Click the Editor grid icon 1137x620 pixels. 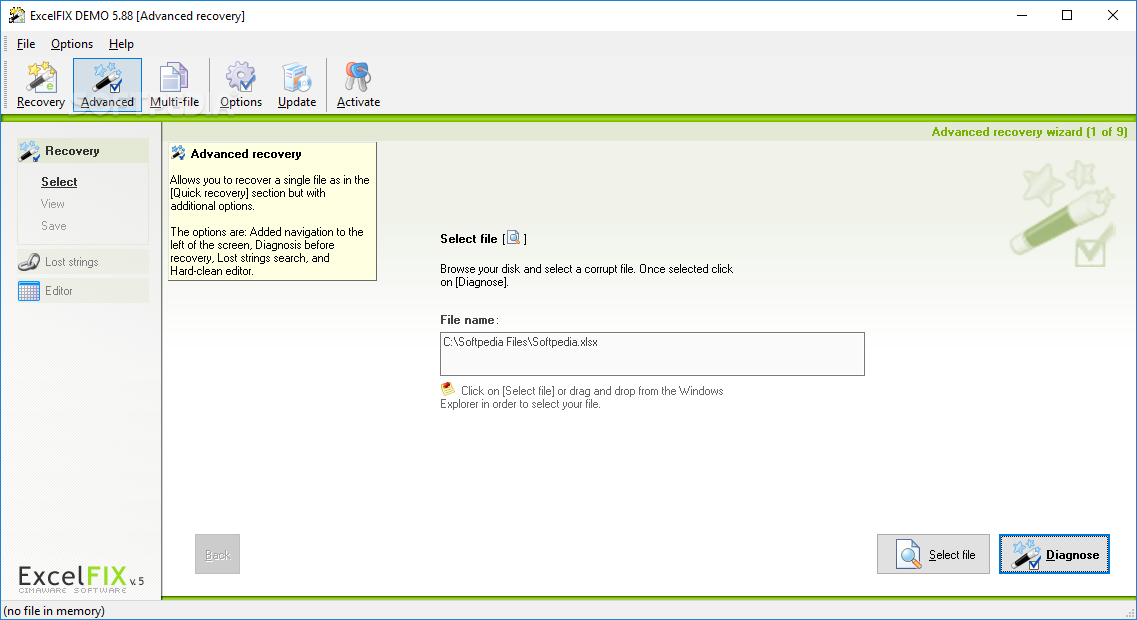(x=29, y=291)
